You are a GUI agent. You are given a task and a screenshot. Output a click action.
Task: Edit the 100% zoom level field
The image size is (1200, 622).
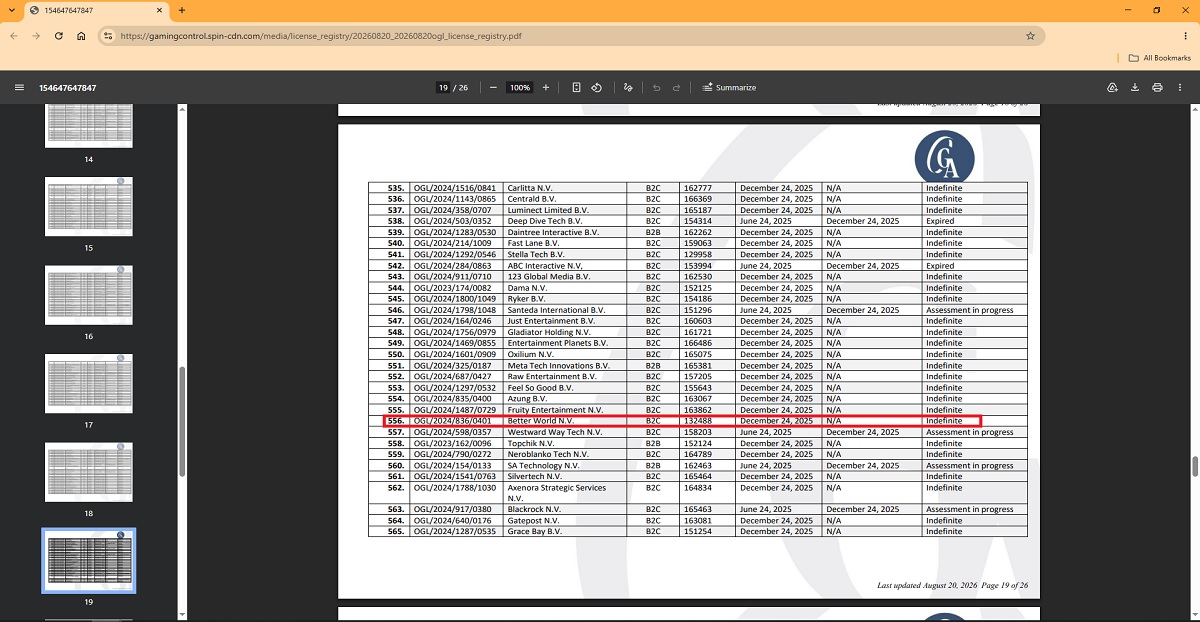coord(519,88)
